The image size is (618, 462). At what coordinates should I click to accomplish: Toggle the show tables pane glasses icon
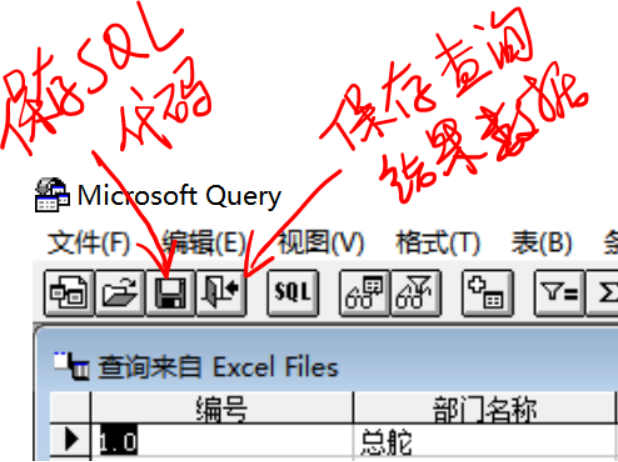coord(364,293)
